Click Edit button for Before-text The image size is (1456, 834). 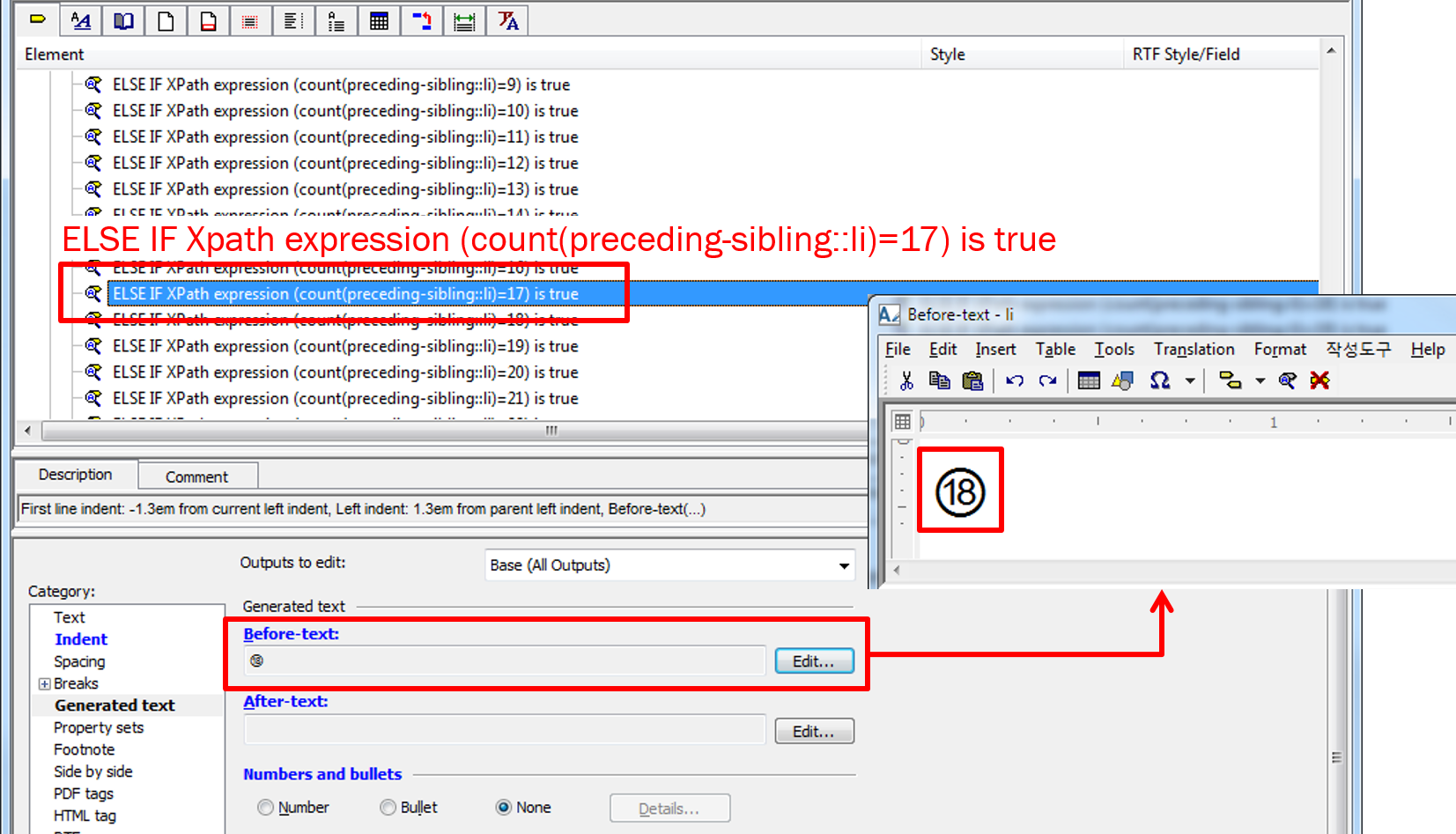click(x=814, y=661)
